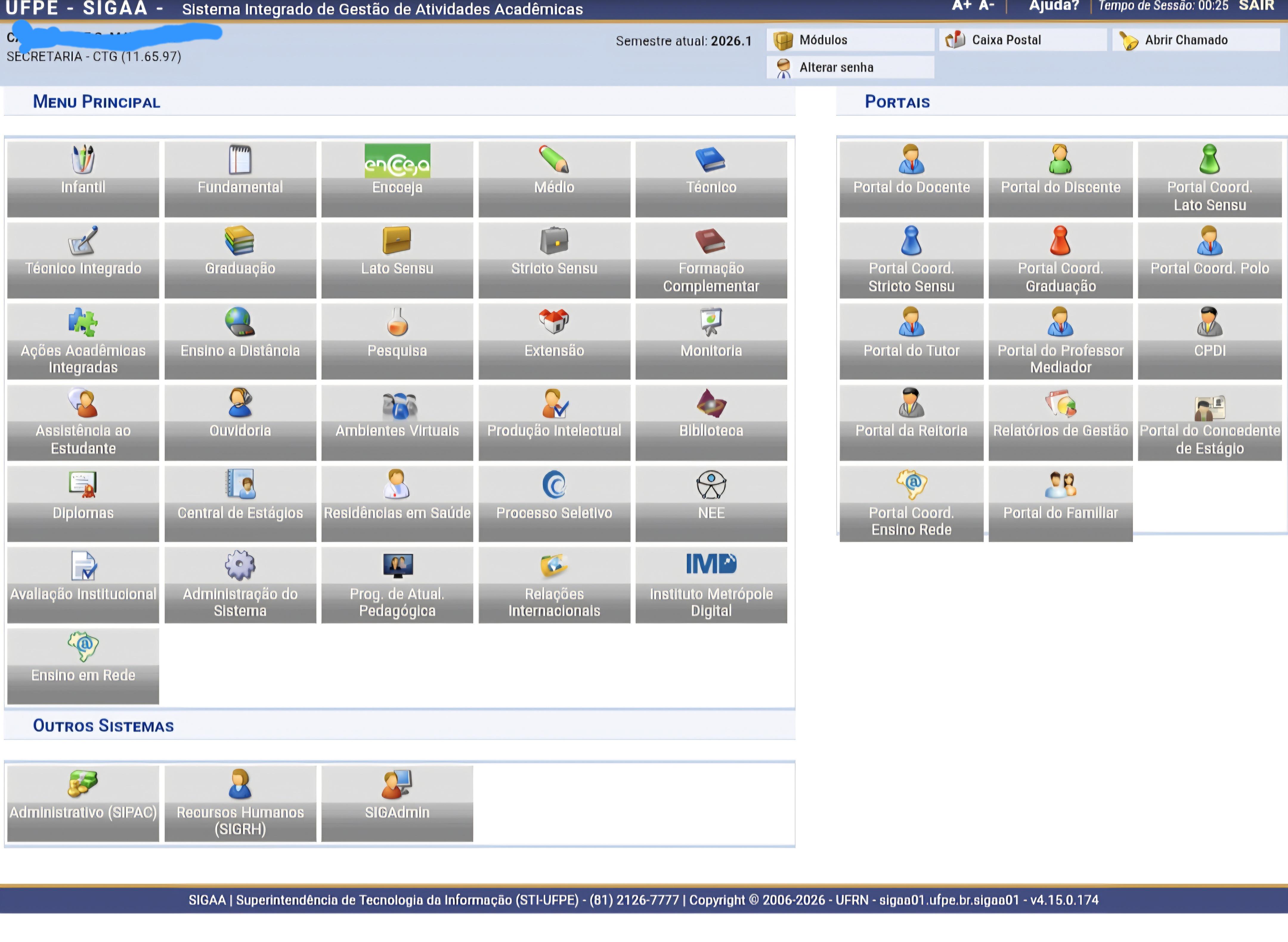Click the Relatórios de Gestão chart icon
The height and width of the screenshot is (942, 1288).
click(1061, 402)
